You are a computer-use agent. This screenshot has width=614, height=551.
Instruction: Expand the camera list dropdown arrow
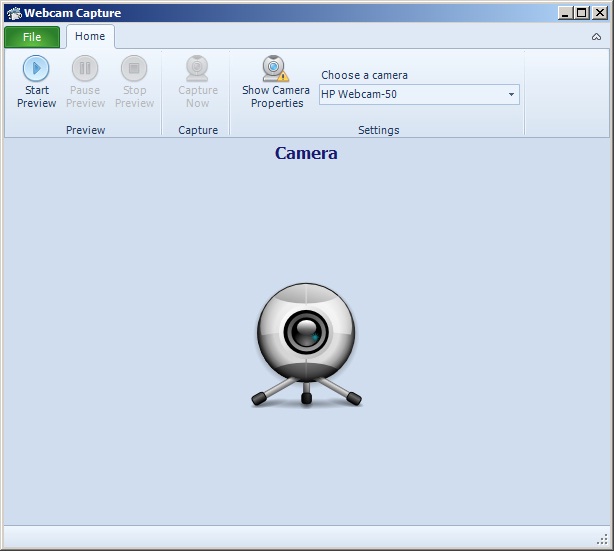click(511, 95)
